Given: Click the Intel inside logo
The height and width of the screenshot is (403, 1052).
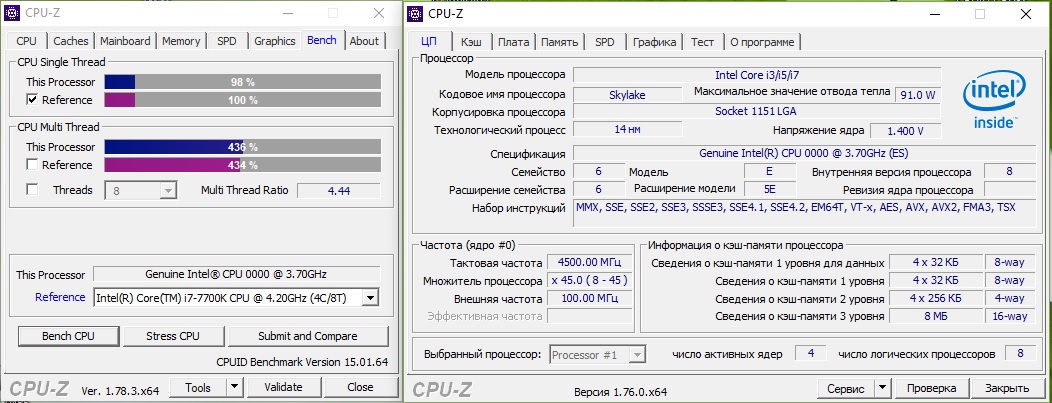Looking at the screenshot, I should (x=994, y=101).
